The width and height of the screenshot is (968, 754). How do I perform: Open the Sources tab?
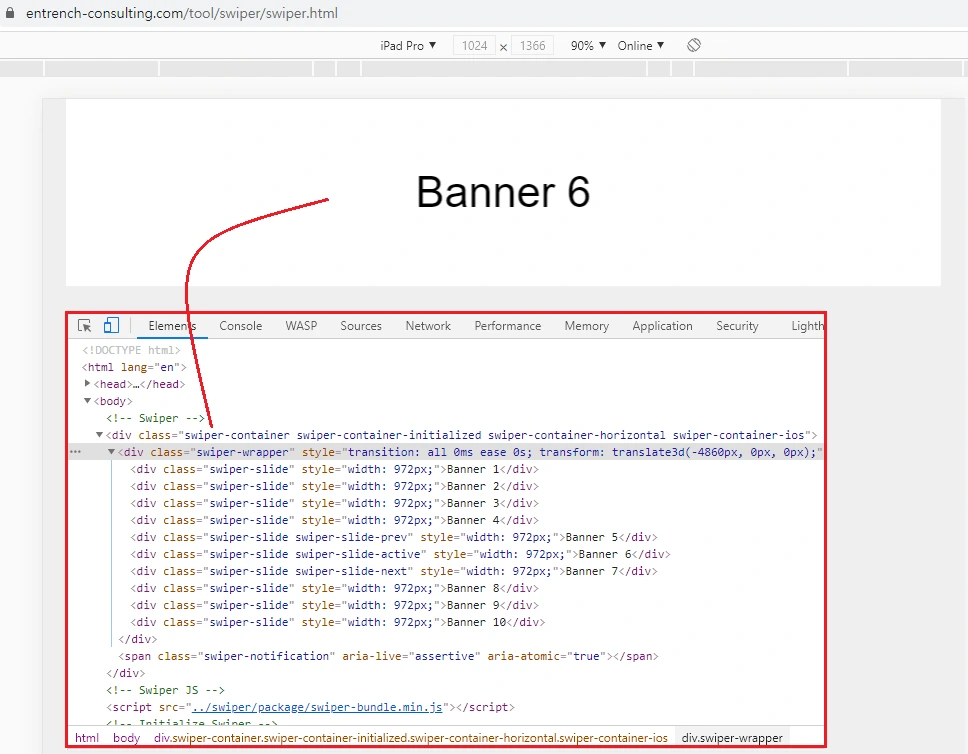click(x=361, y=326)
